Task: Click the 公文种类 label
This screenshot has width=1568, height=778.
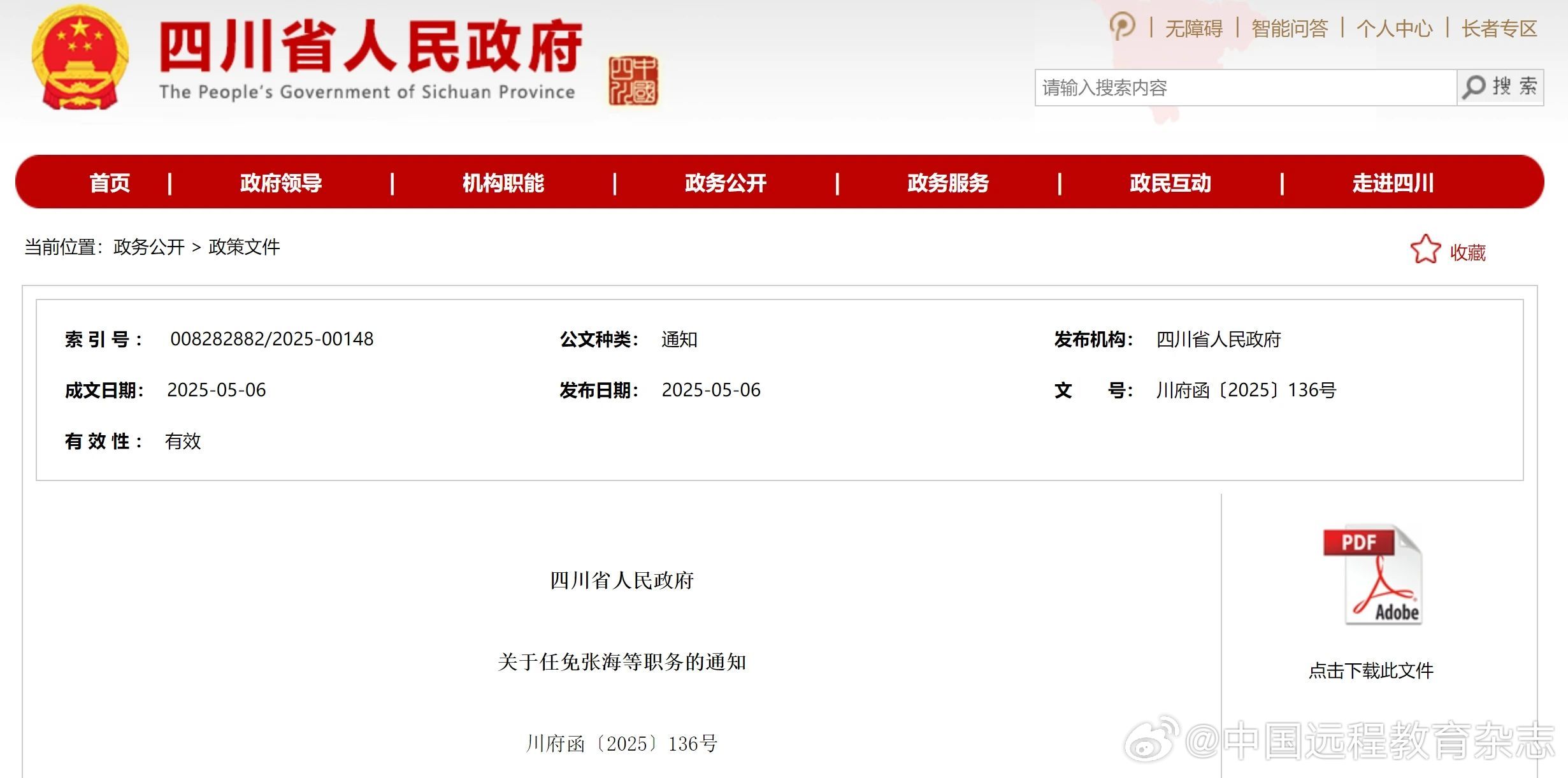Action: 599,340
